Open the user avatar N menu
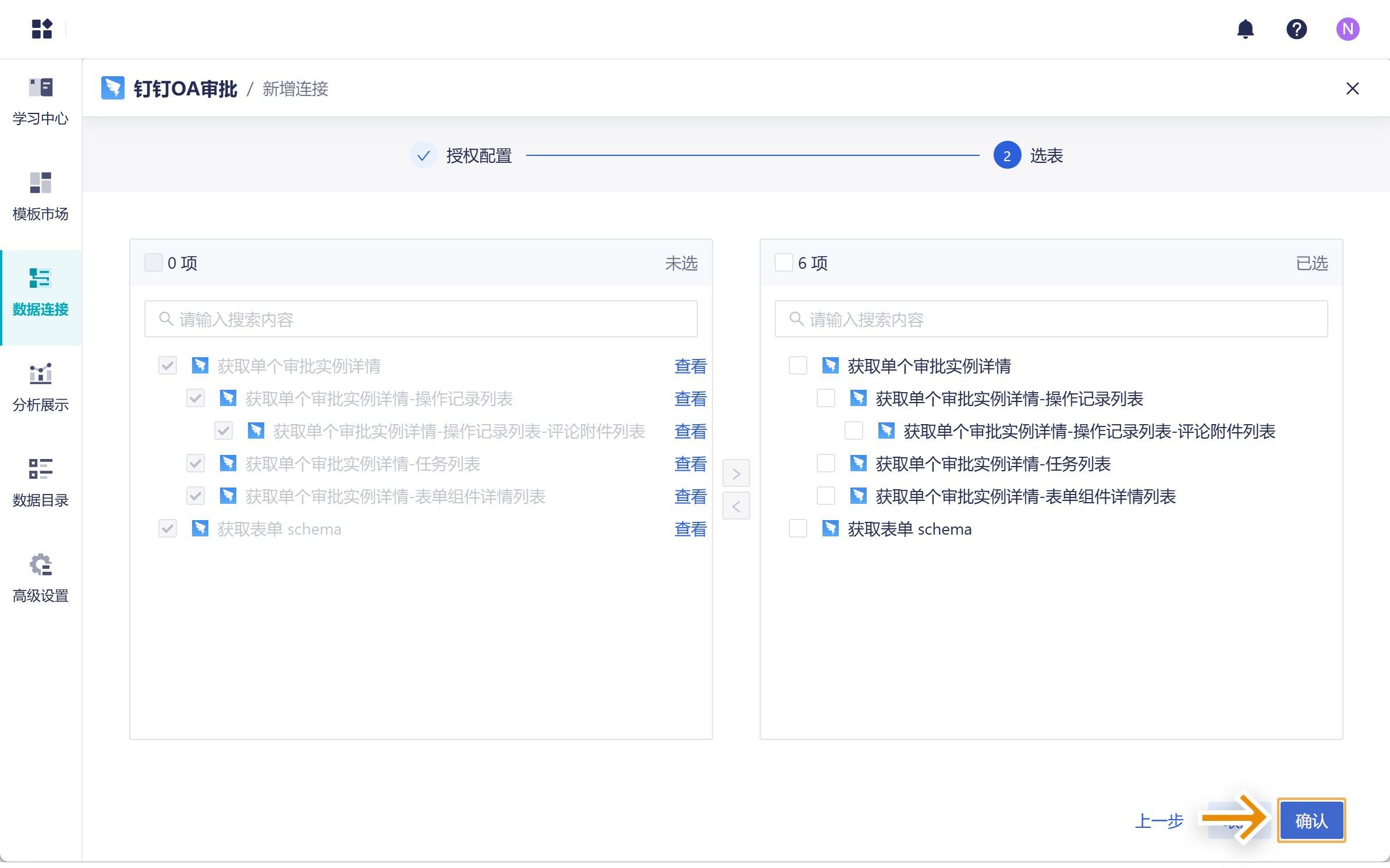 [1348, 29]
